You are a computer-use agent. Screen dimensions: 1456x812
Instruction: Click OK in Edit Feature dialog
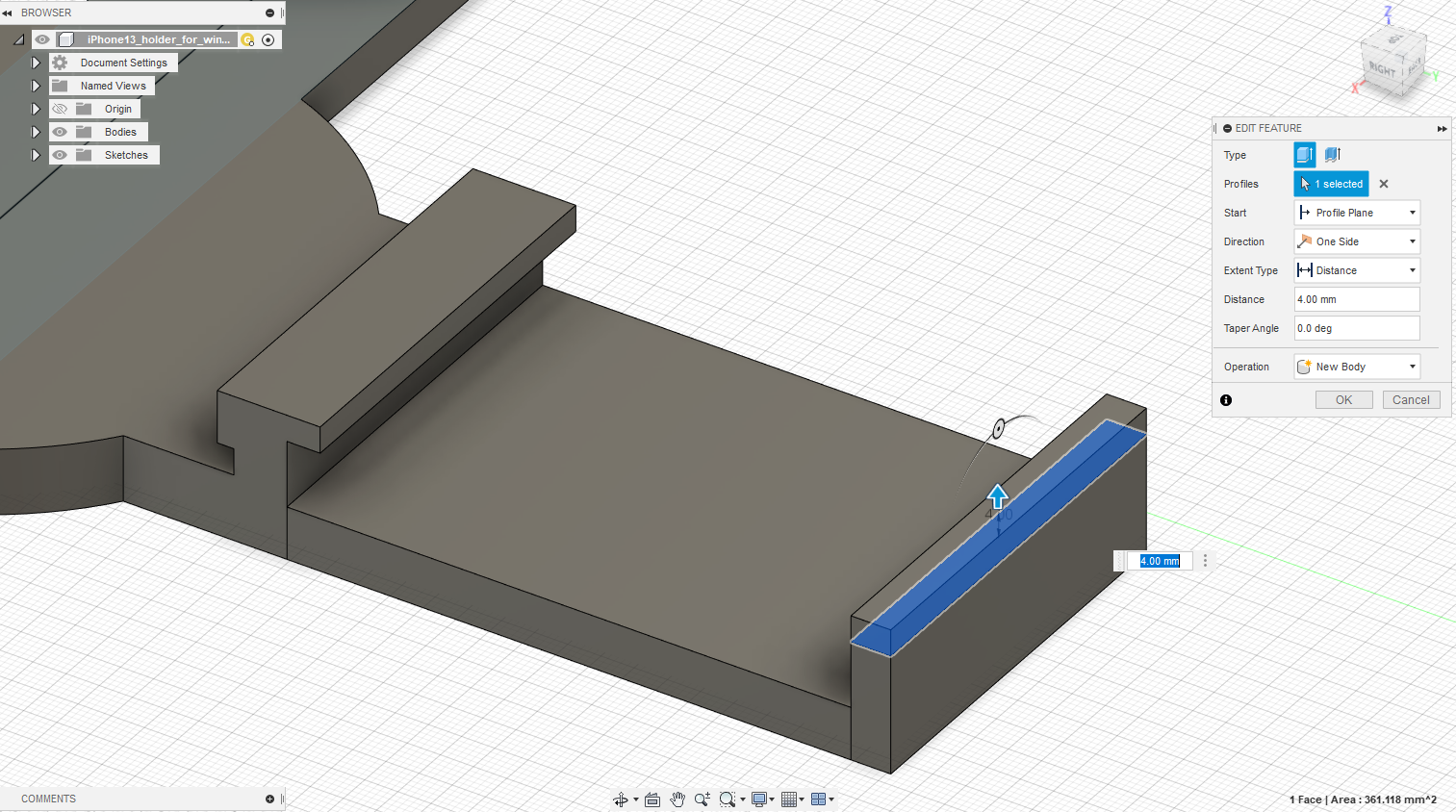(1344, 400)
